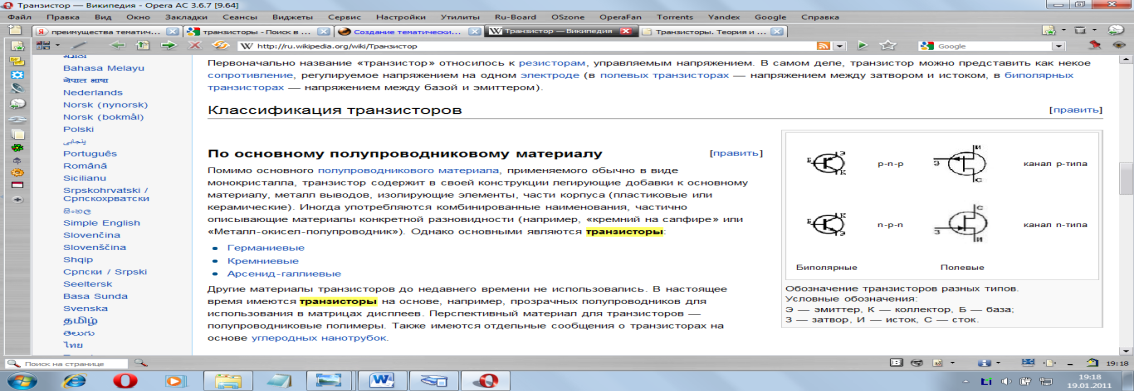Open the полупроводникового материала link
The height and width of the screenshot is (391, 1134).
(409, 170)
